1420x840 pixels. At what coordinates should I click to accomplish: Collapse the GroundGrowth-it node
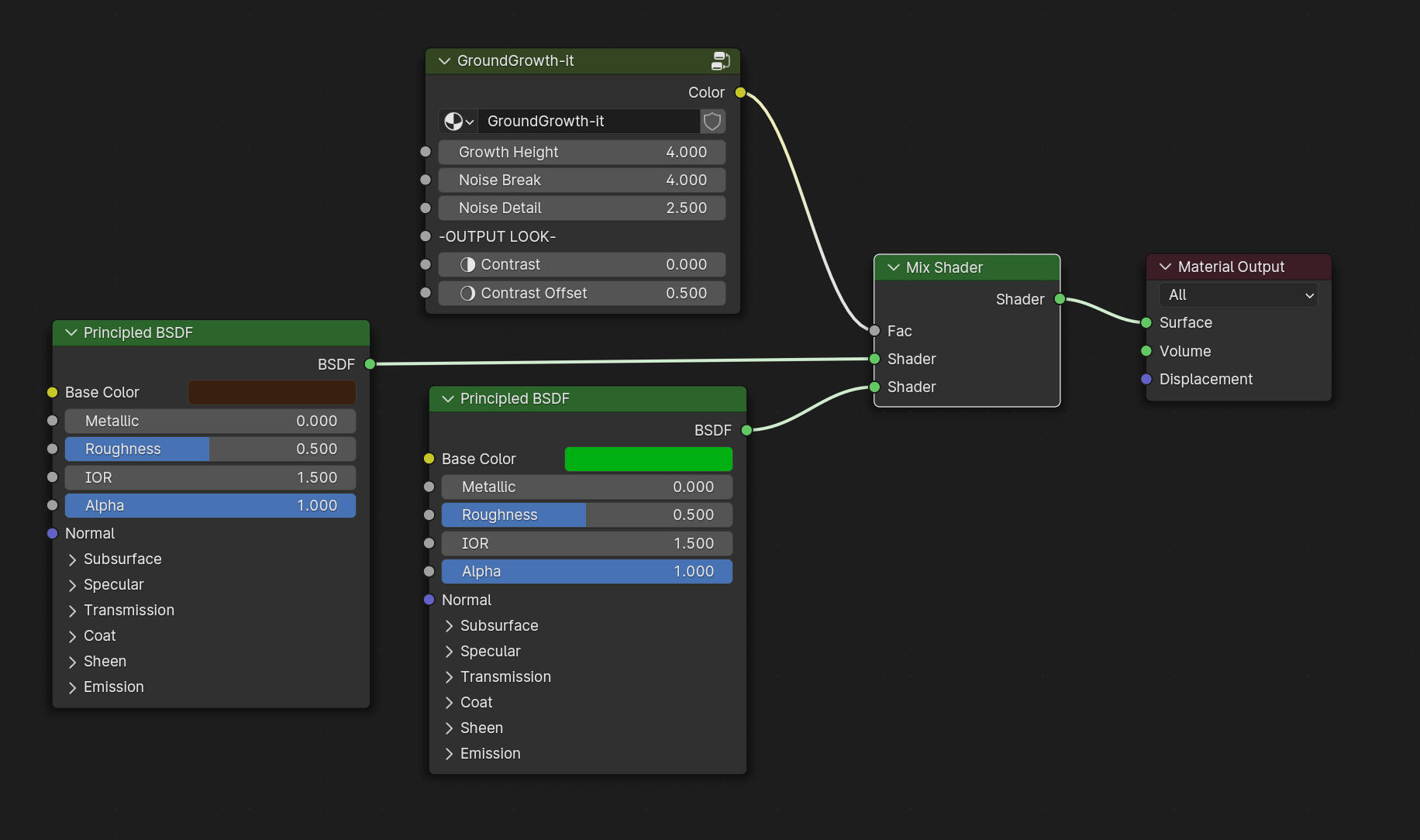[x=444, y=61]
